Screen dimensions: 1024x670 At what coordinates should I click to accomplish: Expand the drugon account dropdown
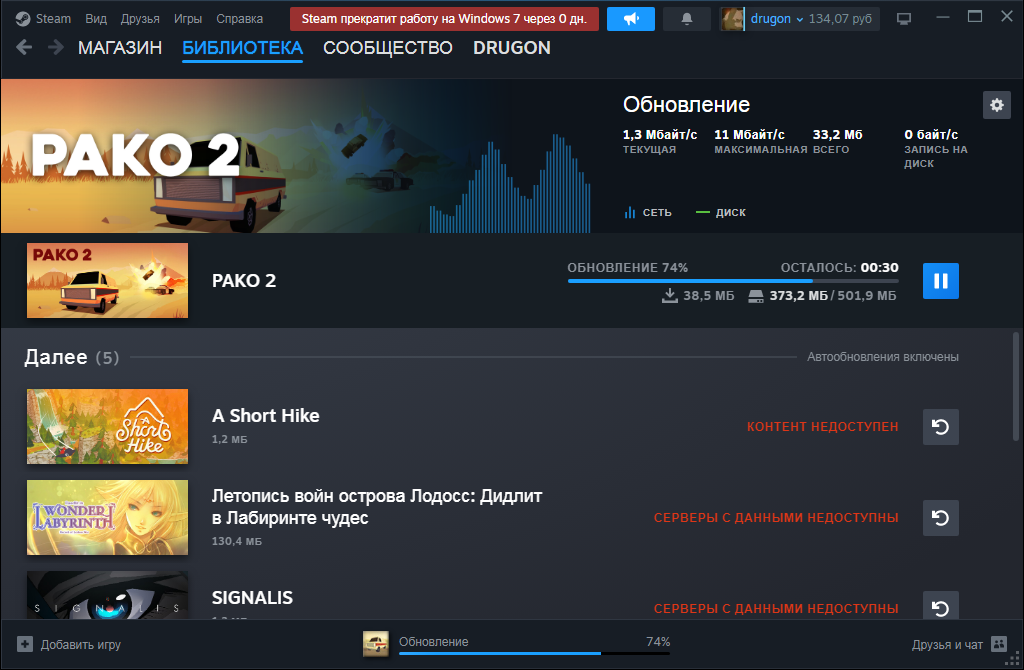click(776, 19)
